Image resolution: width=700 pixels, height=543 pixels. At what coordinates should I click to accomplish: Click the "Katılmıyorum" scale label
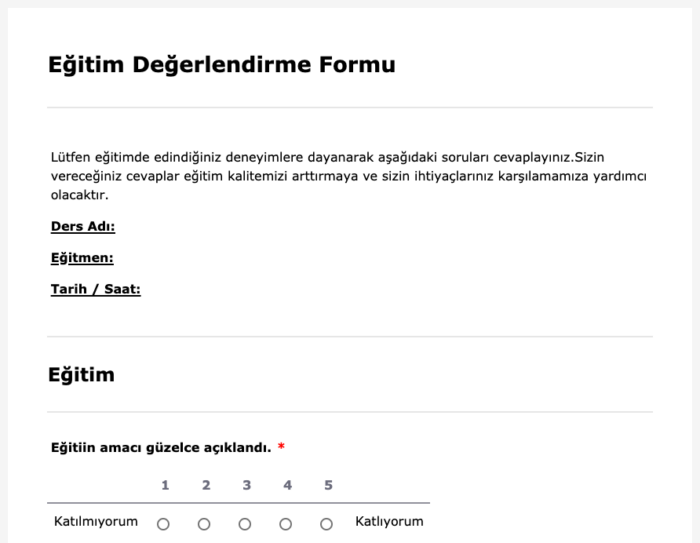point(96,522)
